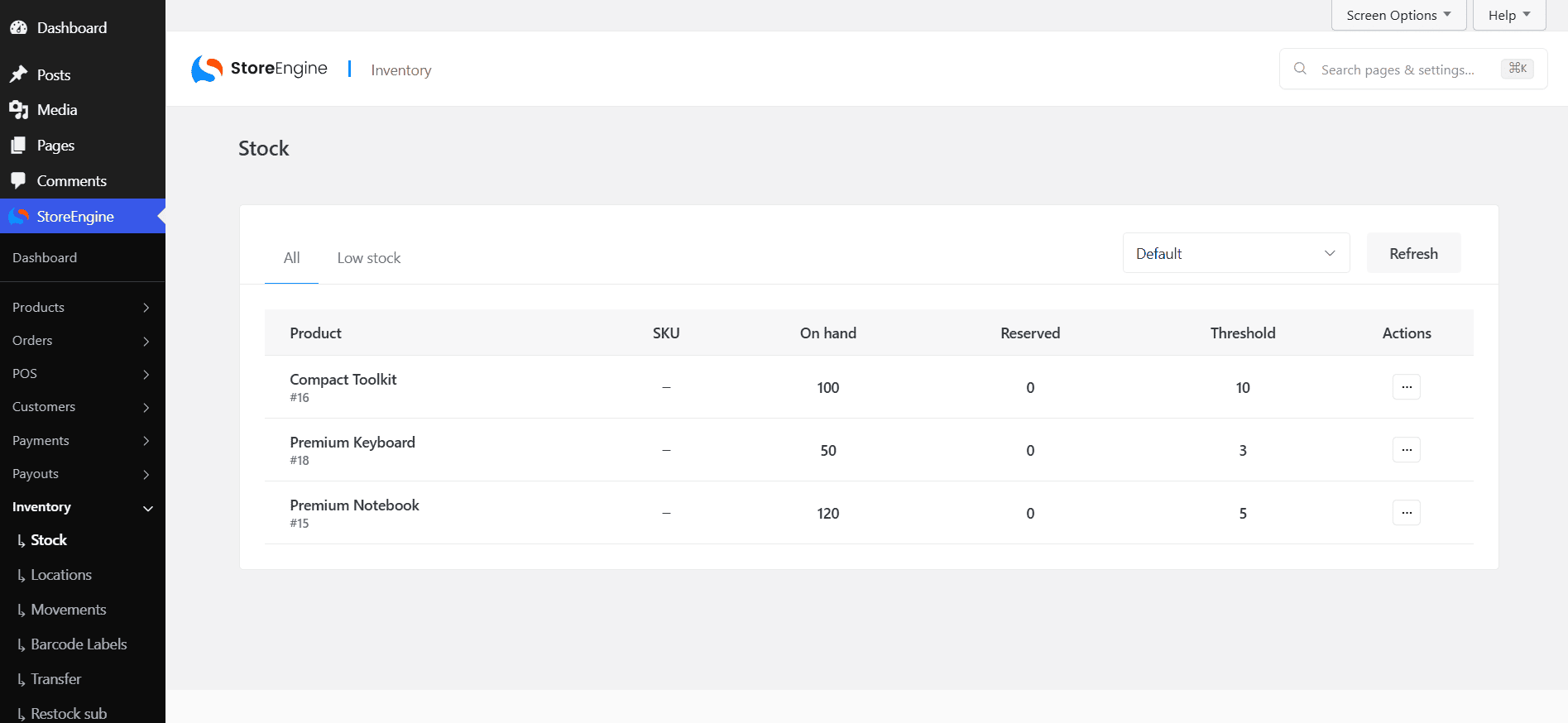
Task: Click the WordPress Dashboard gauge icon
Action: (x=18, y=27)
